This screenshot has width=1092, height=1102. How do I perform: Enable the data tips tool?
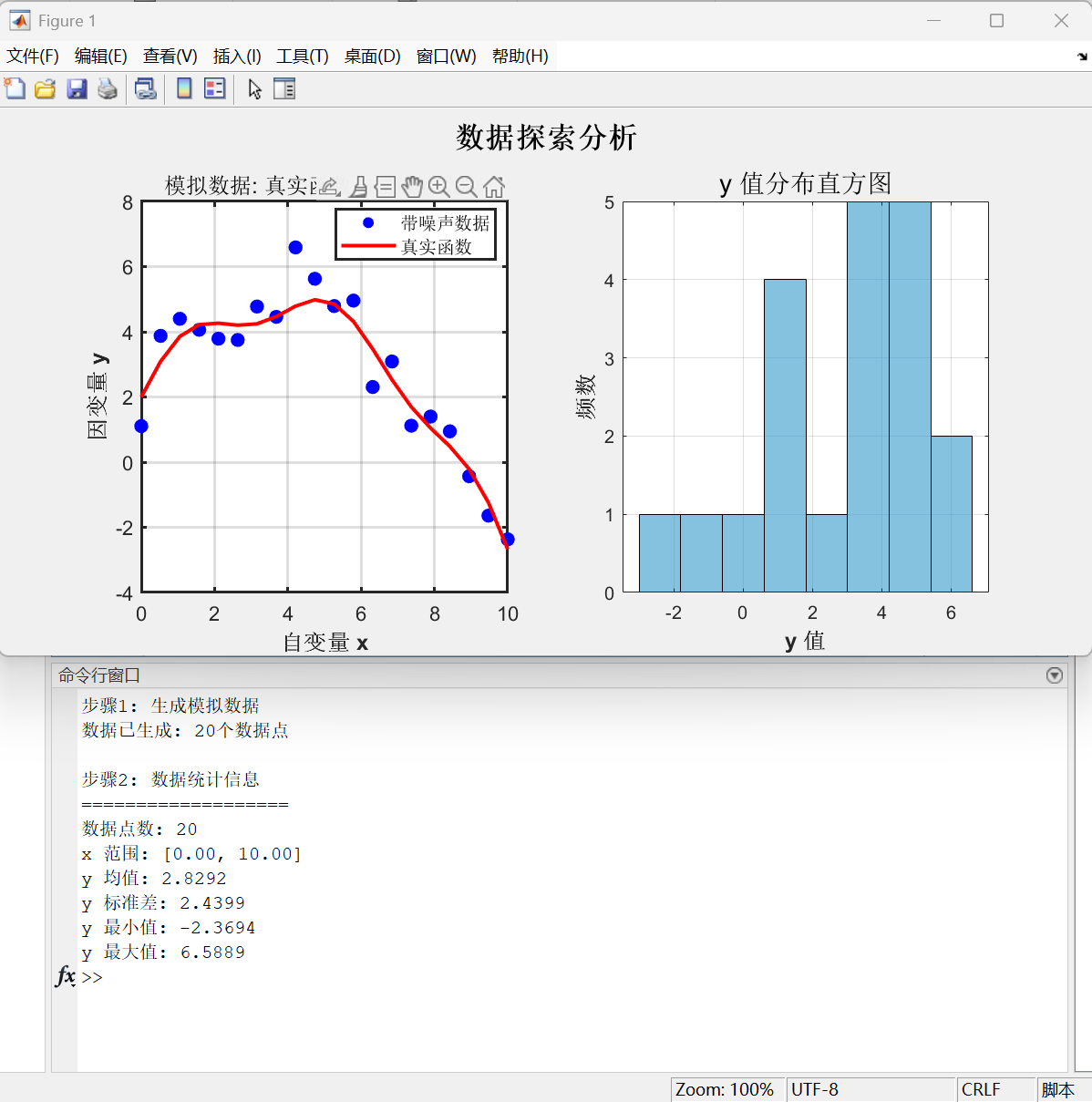[x=385, y=187]
